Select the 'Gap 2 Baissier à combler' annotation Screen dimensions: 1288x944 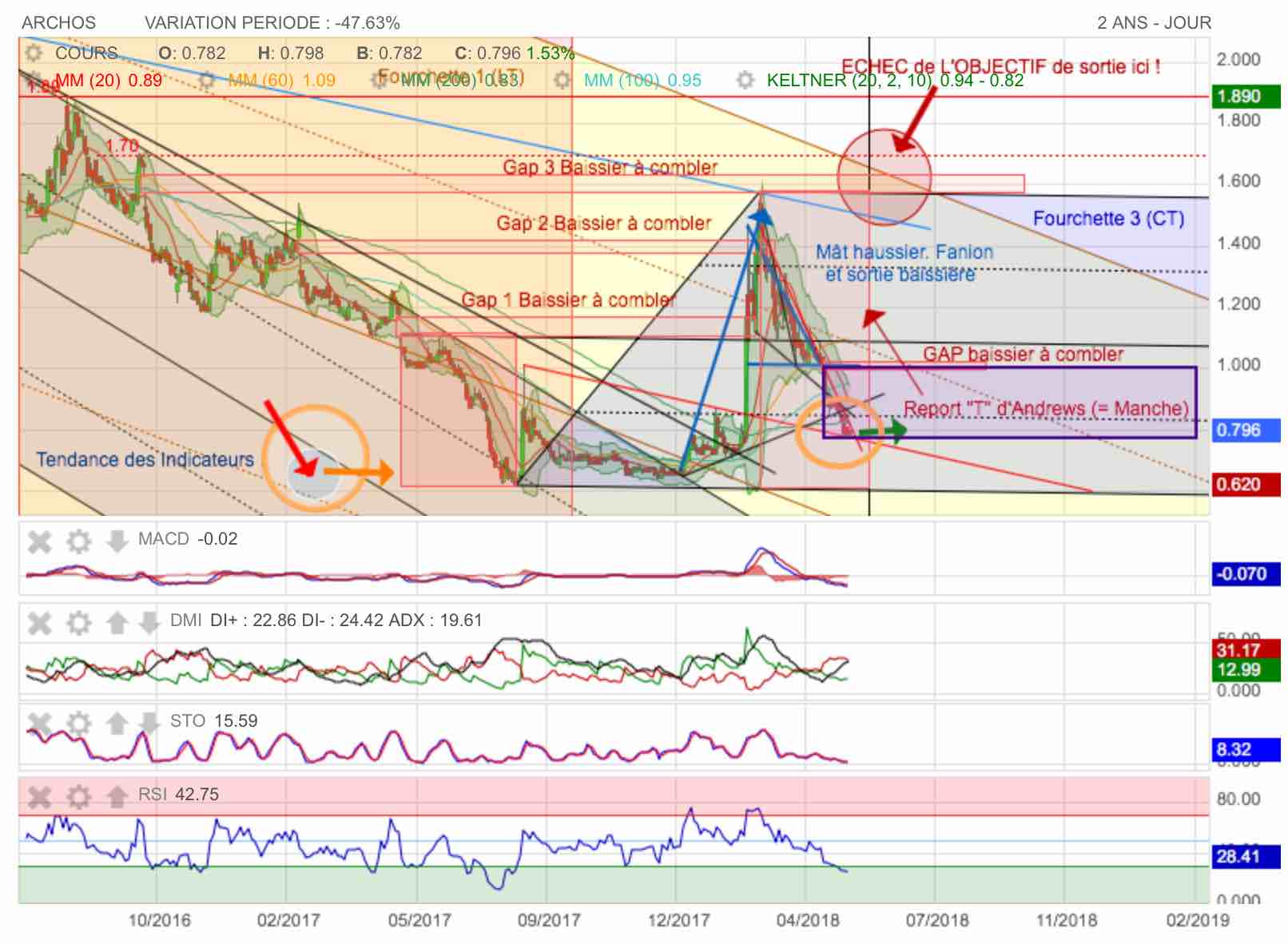pyautogui.click(x=603, y=223)
